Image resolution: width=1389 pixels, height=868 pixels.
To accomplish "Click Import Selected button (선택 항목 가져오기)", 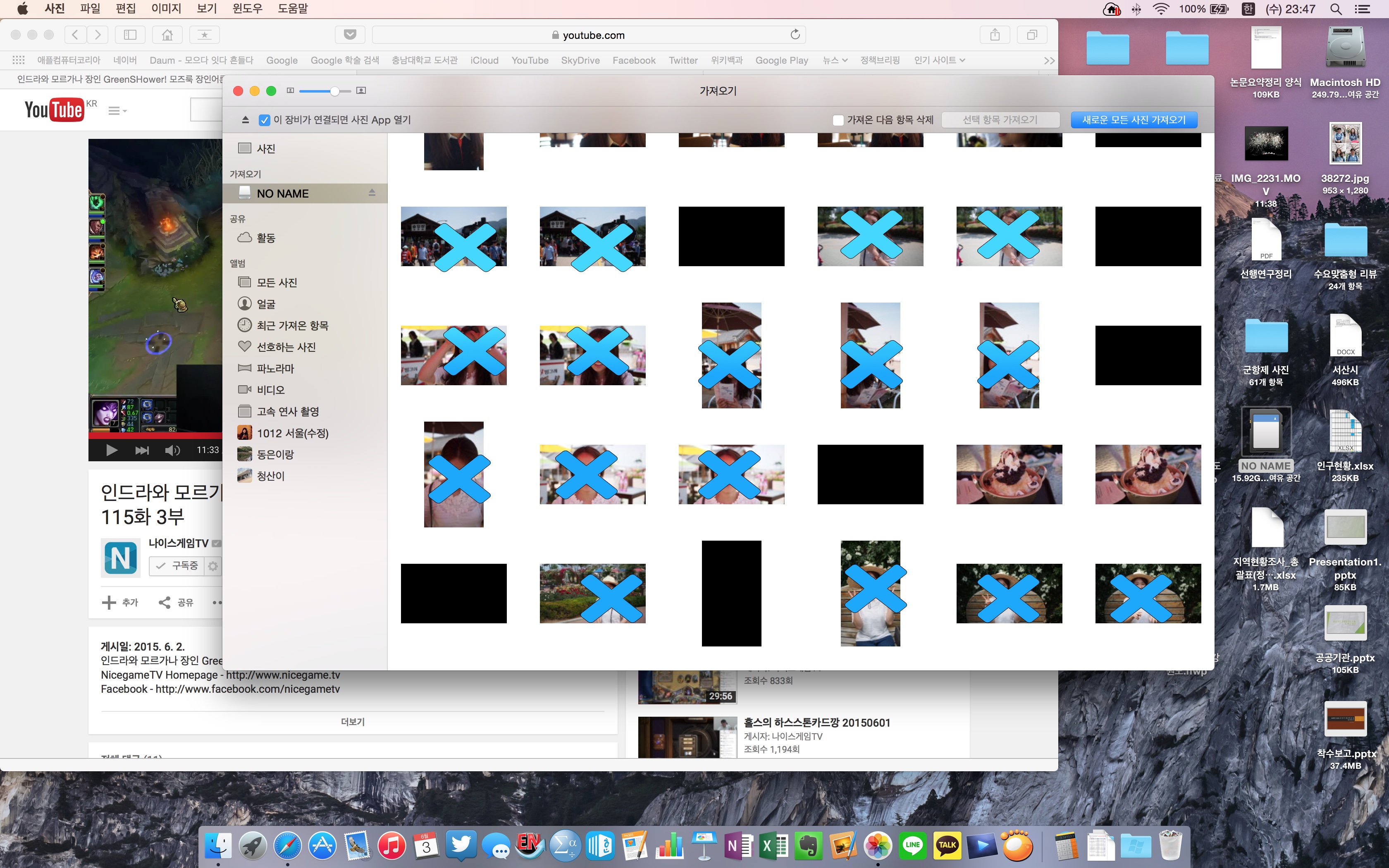I will [1000, 120].
